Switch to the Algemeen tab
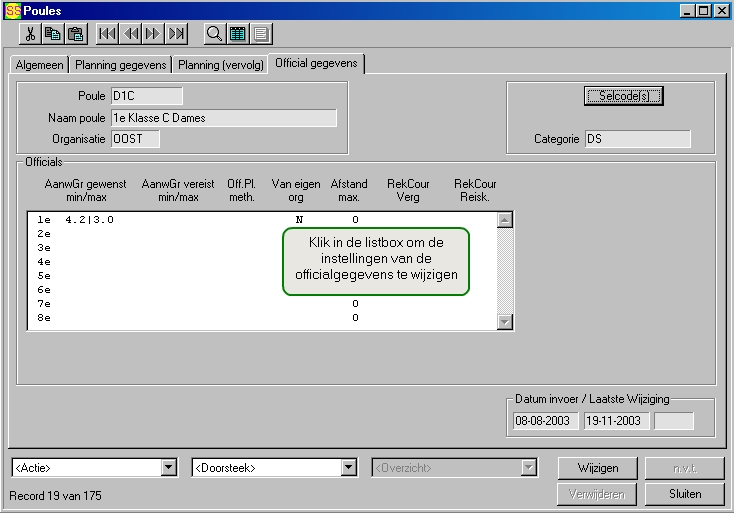The height and width of the screenshot is (513, 734). coord(39,64)
